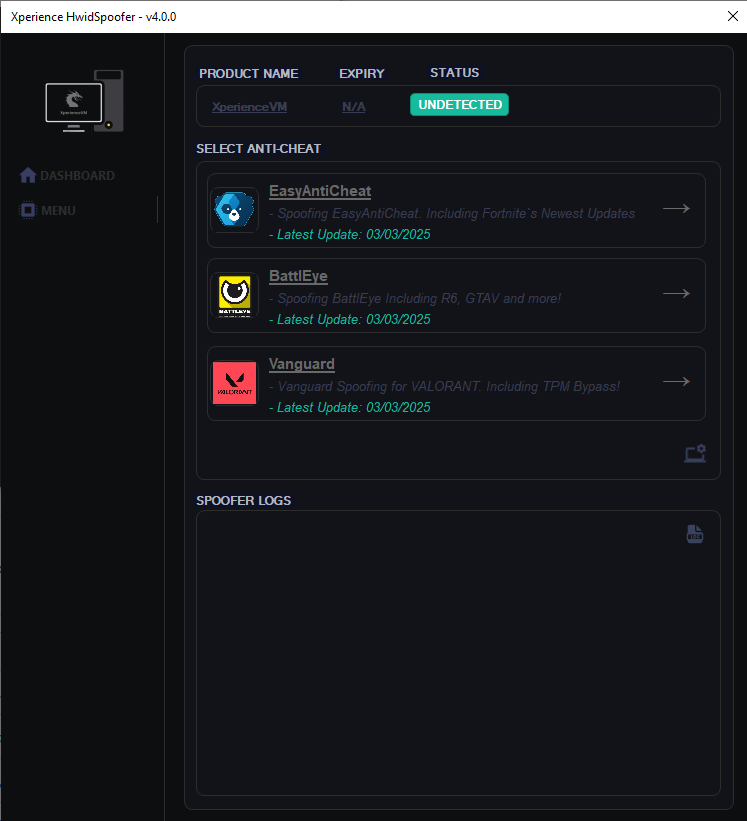
Task: Click the XperienceVM product name link
Action: point(249,107)
